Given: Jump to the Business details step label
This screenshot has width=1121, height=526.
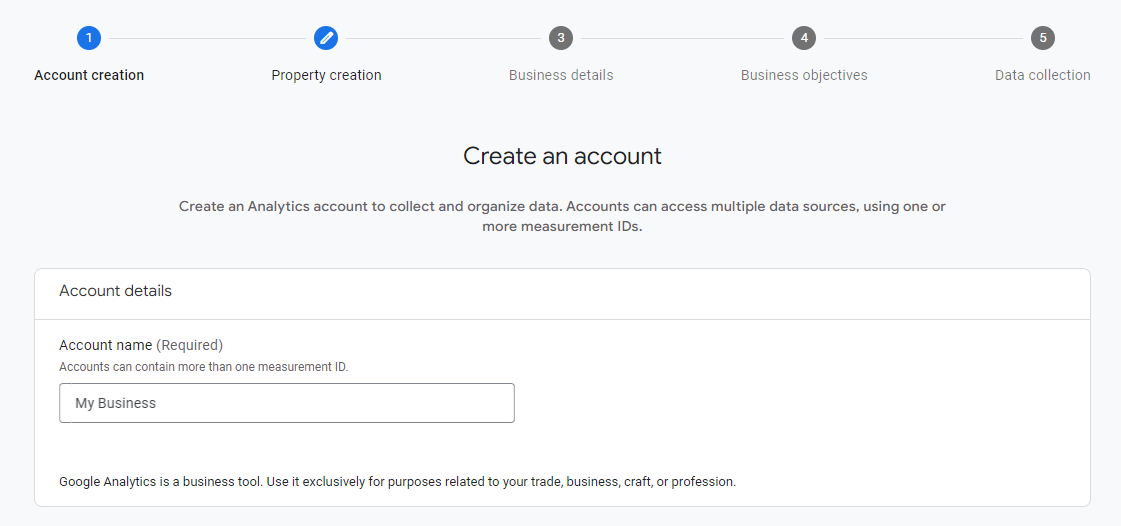Looking at the screenshot, I should coord(561,75).
